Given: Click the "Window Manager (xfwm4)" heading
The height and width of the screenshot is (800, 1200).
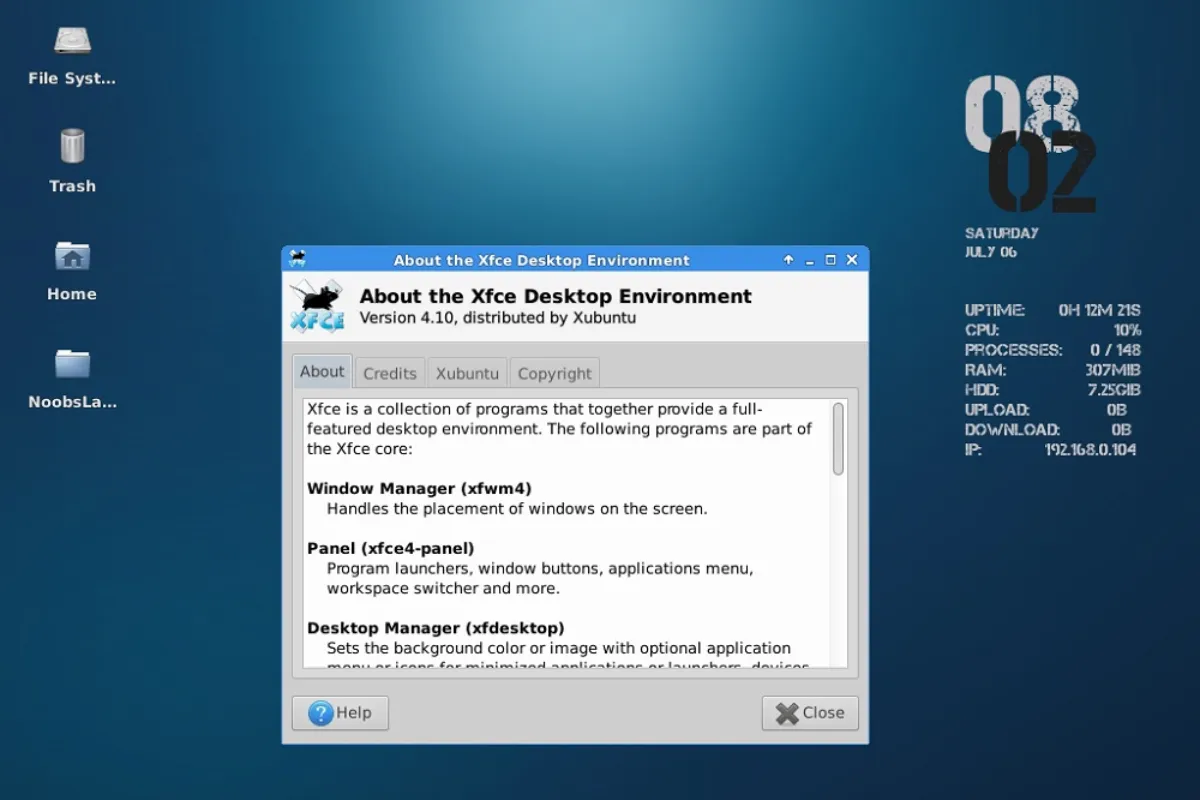Looking at the screenshot, I should point(419,488).
